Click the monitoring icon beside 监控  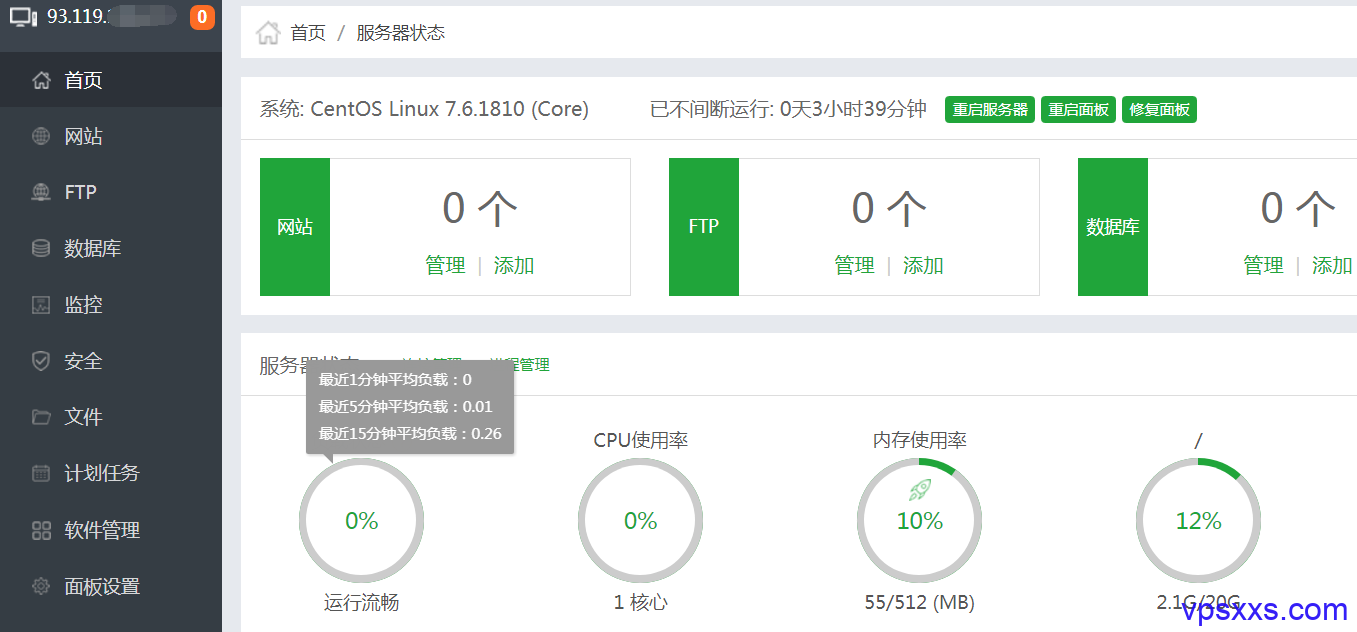click(41, 304)
